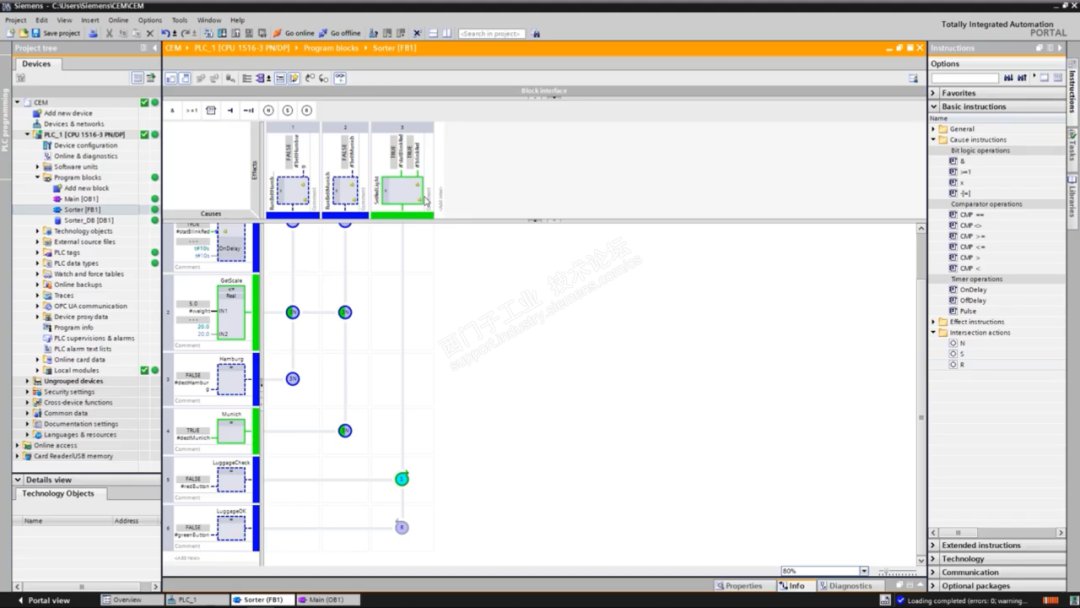1080x608 pixels.
Task: Click the green SetRedLight effect column bar
Action: [x=401, y=214]
